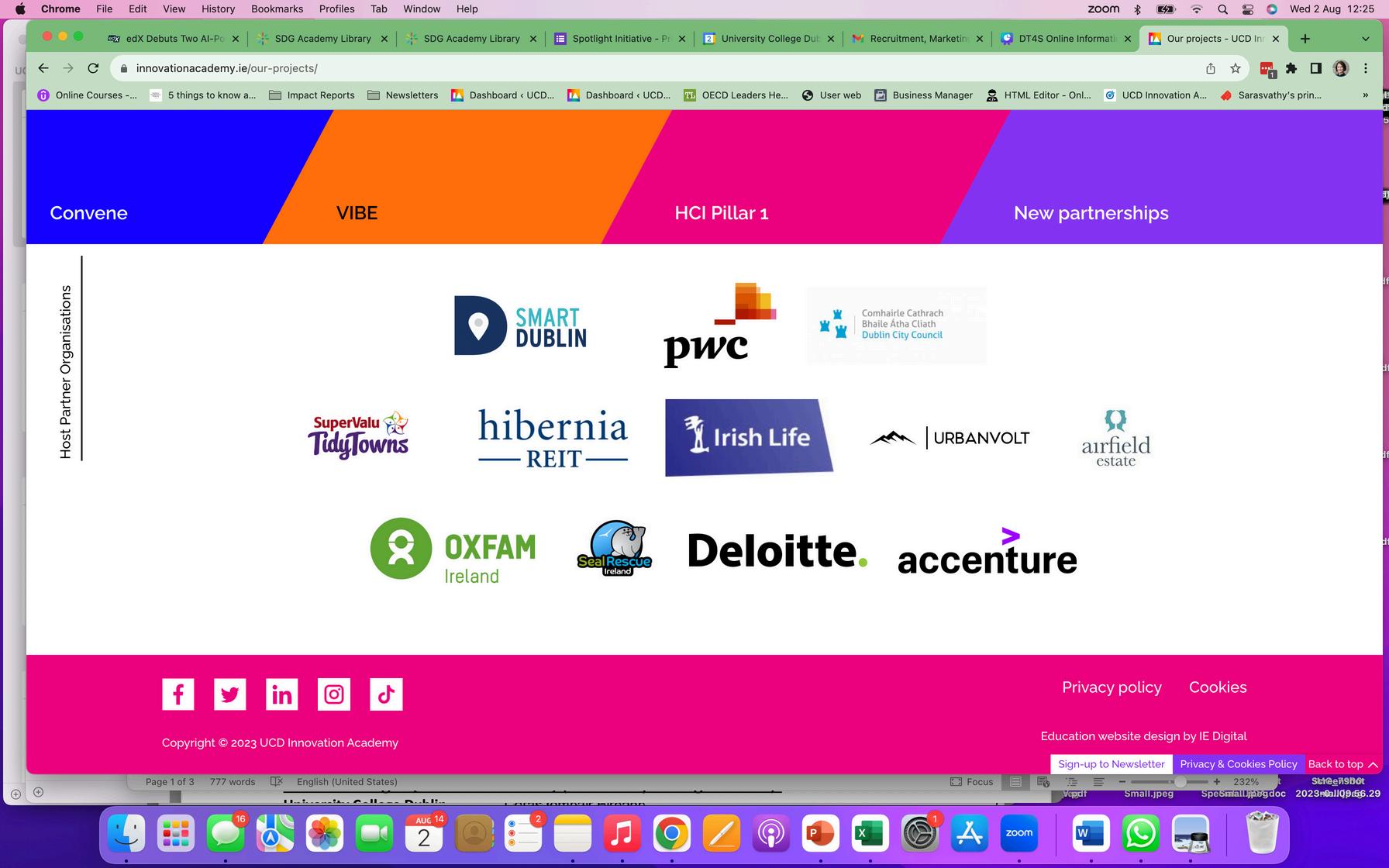Open the Wi-Fi status in the menu bar
This screenshot has width=1389, height=868.
click(x=1197, y=9)
